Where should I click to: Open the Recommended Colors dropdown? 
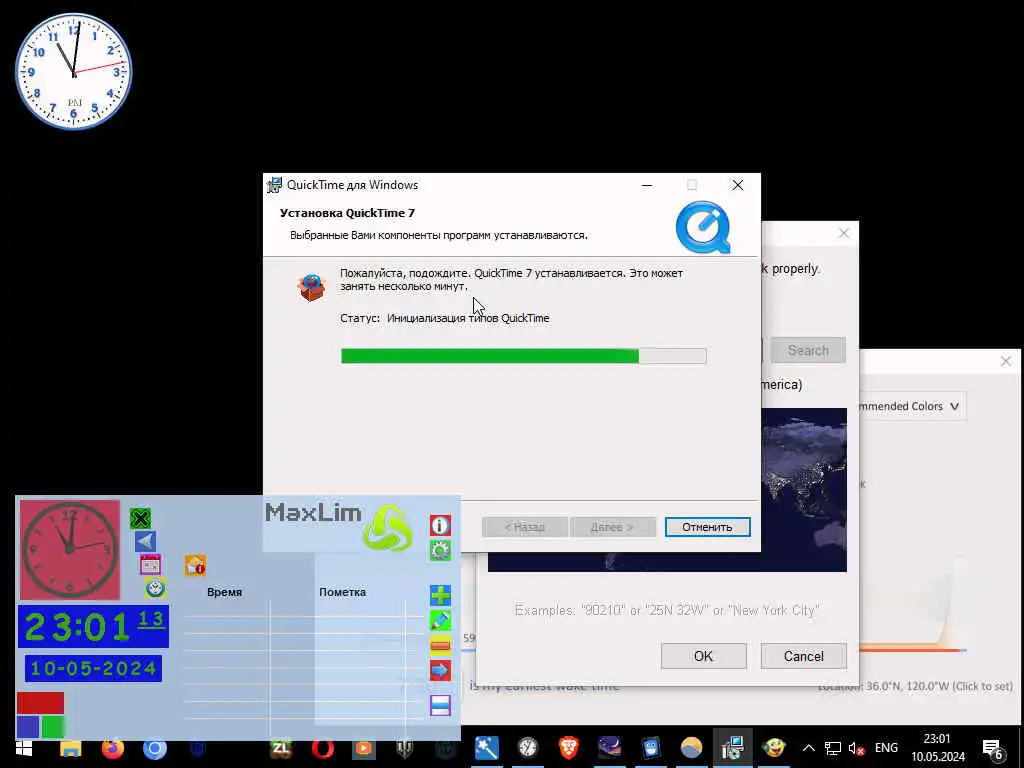pos(912,406)
